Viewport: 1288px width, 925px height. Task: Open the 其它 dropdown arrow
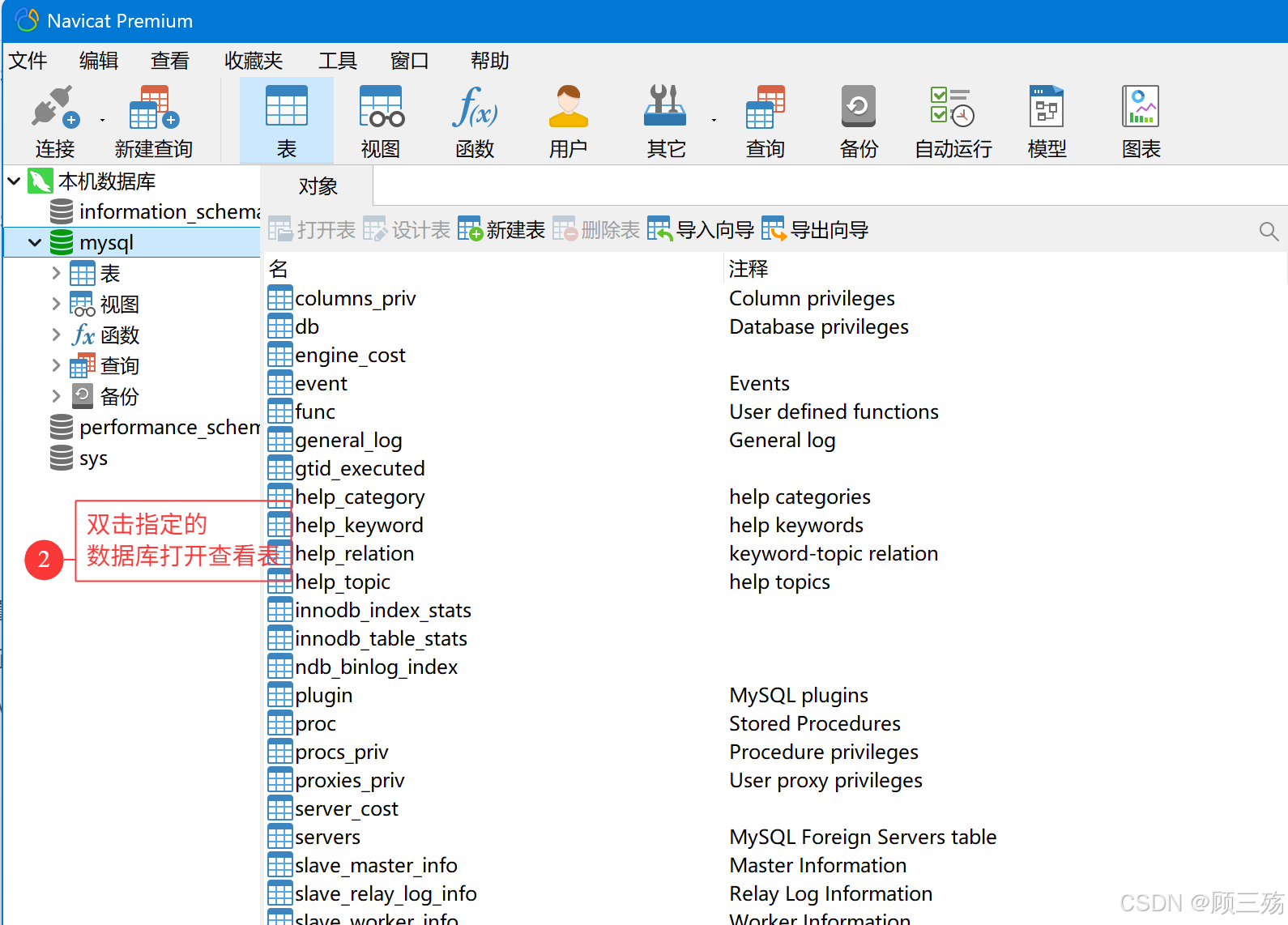(714, 120)
